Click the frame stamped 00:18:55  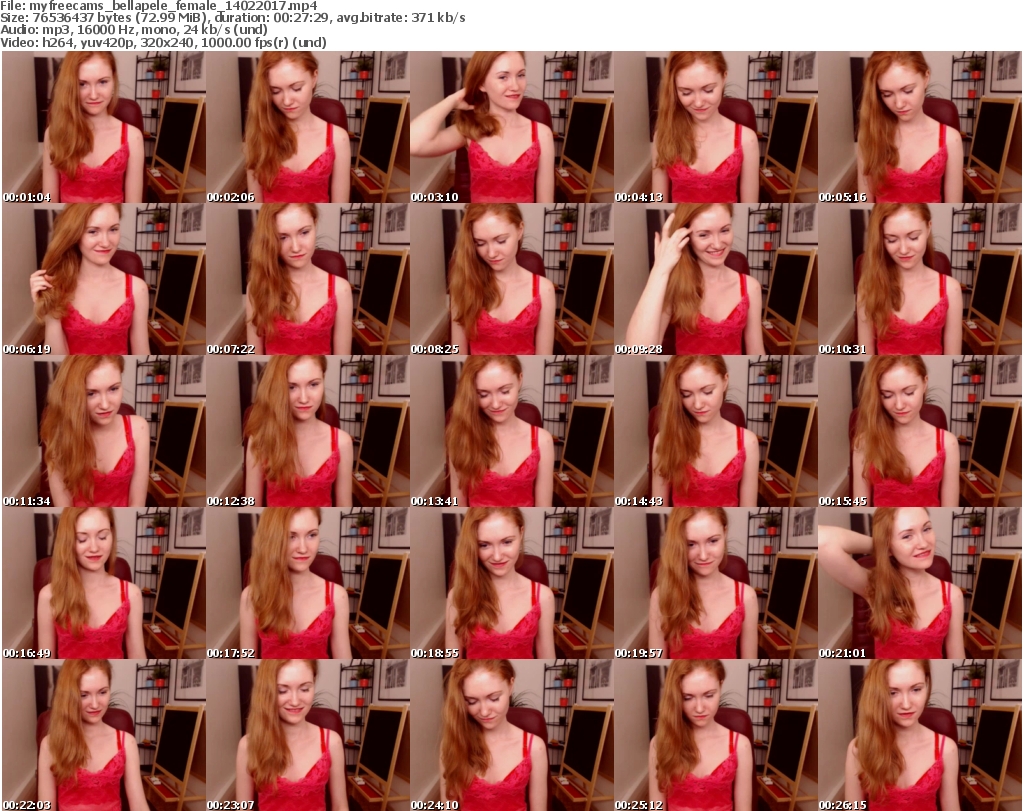click(x=511, y=584)
